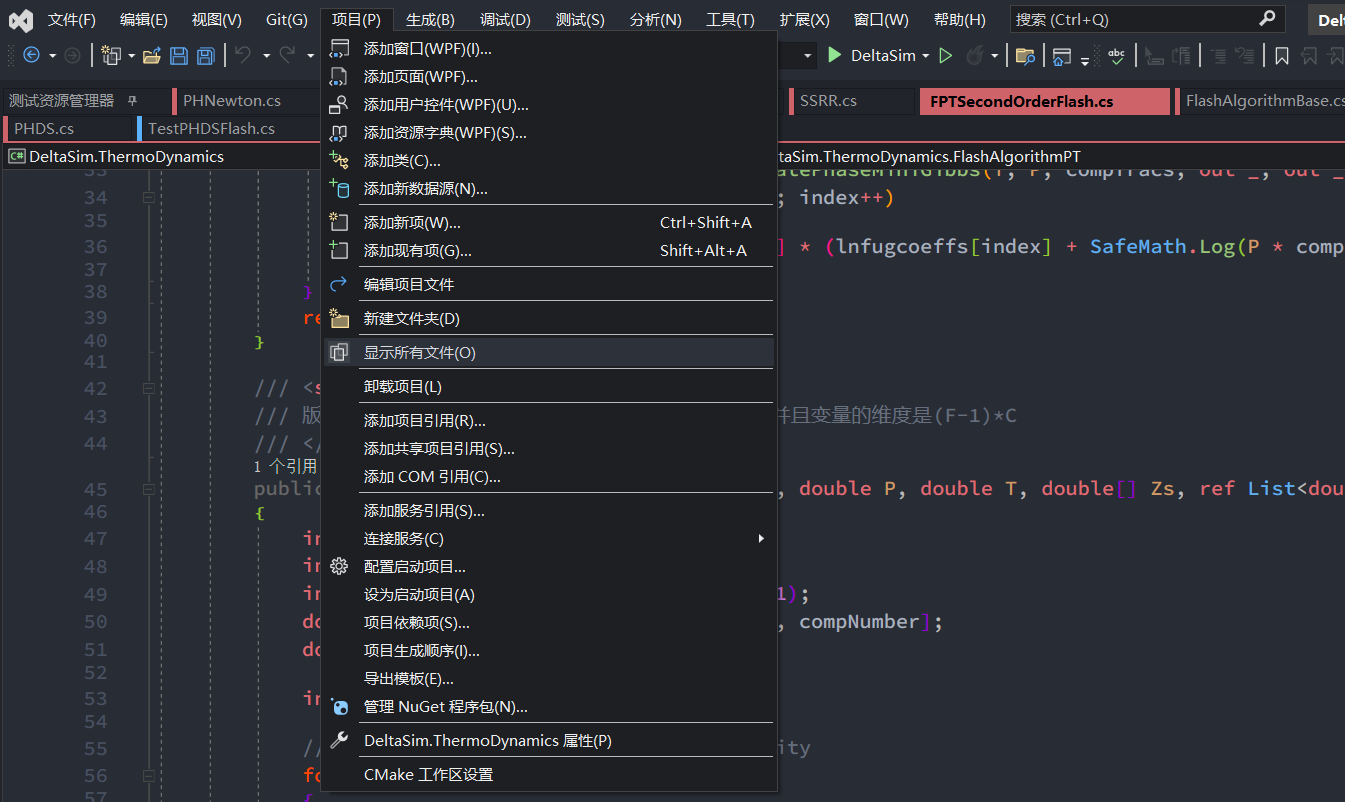The width and height of the screenshot is (1345, 802).
Task: Collapse the code block at line 34
Action: click(x=148, y=198)
